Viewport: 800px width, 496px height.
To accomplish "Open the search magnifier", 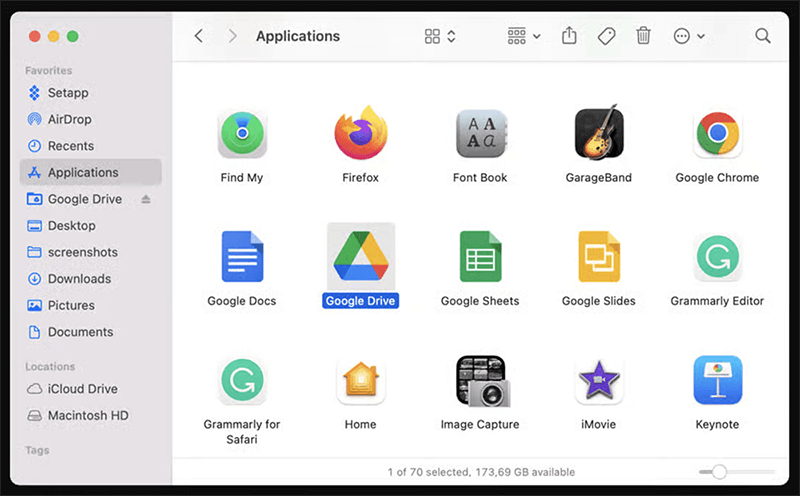I will tap(763, 36).
